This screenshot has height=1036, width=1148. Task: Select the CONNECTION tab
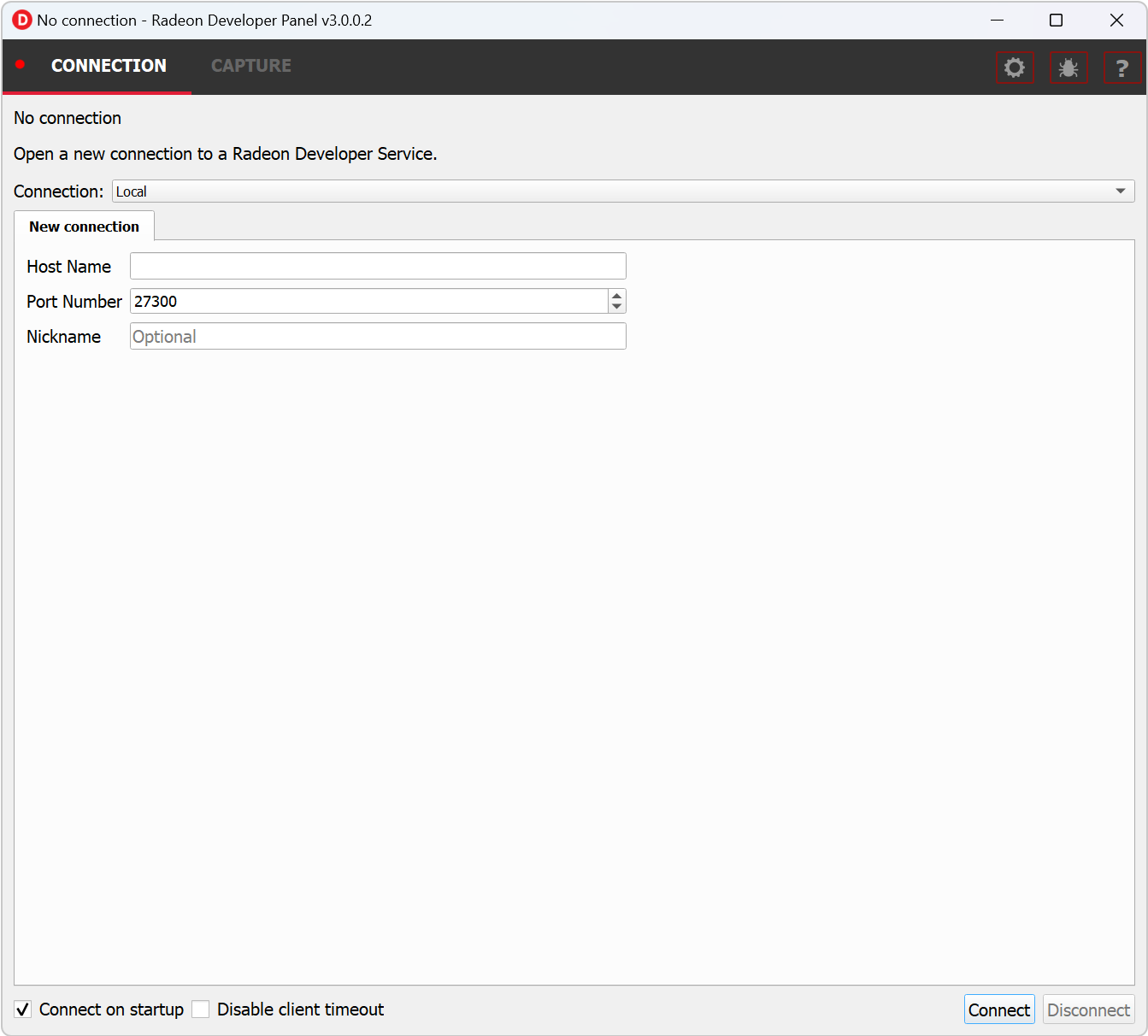[109, 66]
